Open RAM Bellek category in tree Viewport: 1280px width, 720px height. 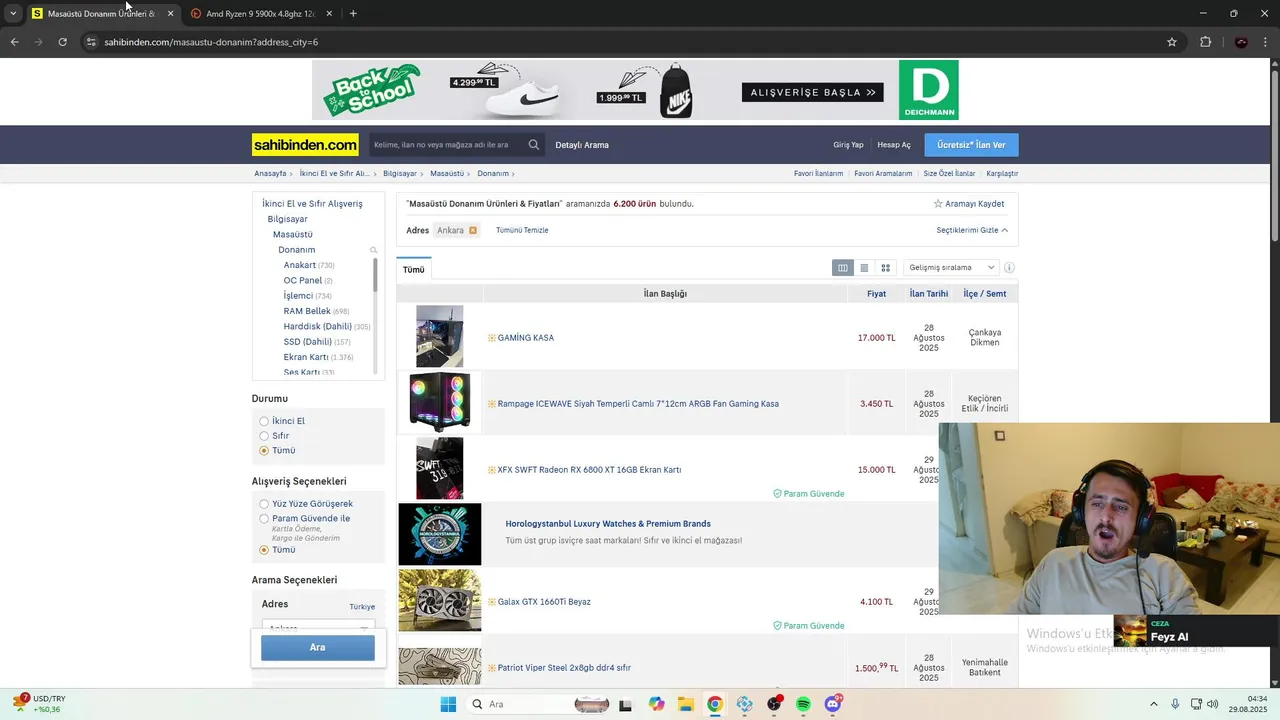pos(307,311)
